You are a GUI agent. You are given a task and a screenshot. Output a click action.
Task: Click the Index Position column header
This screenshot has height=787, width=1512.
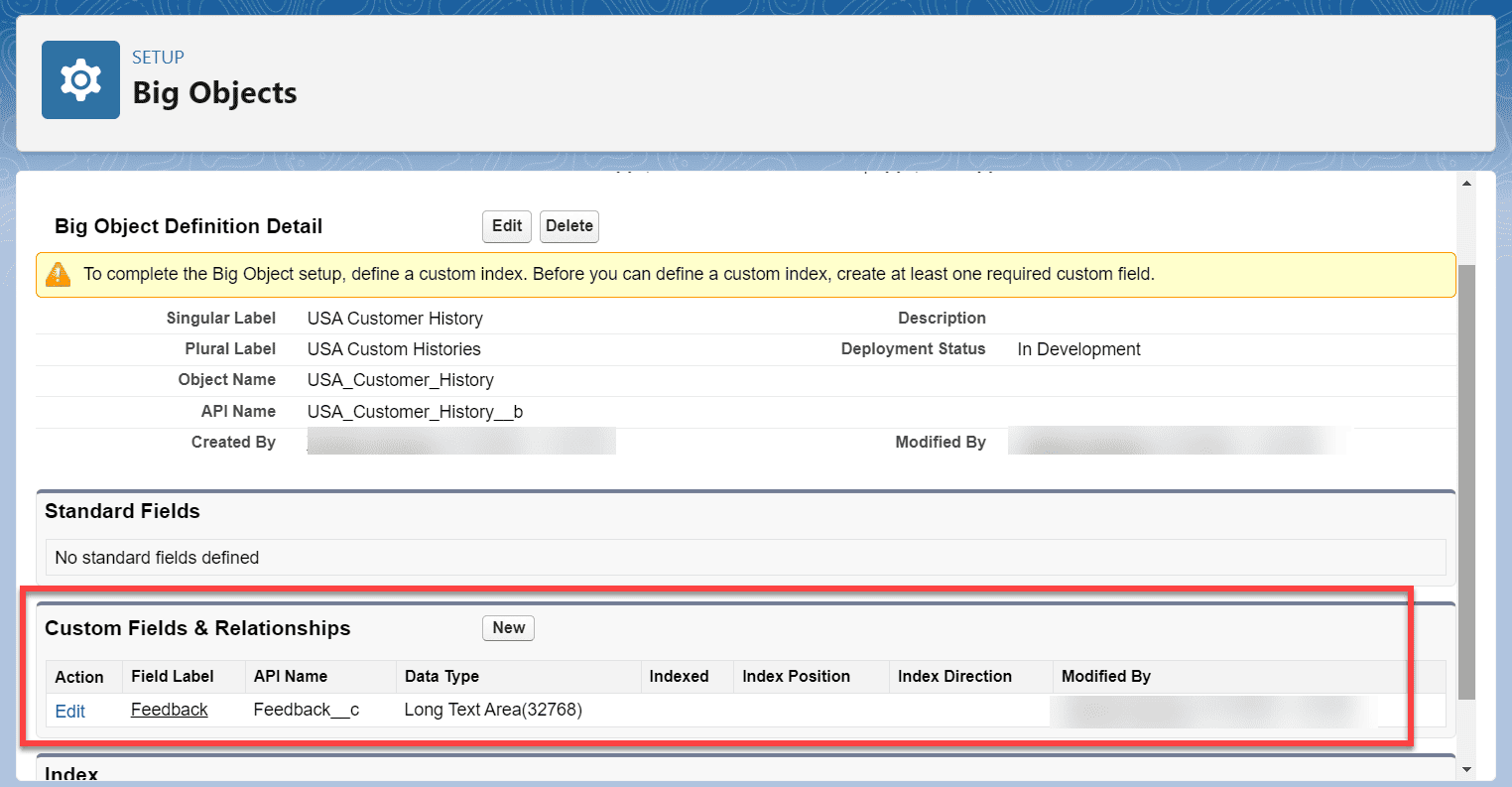click(796, 676)
